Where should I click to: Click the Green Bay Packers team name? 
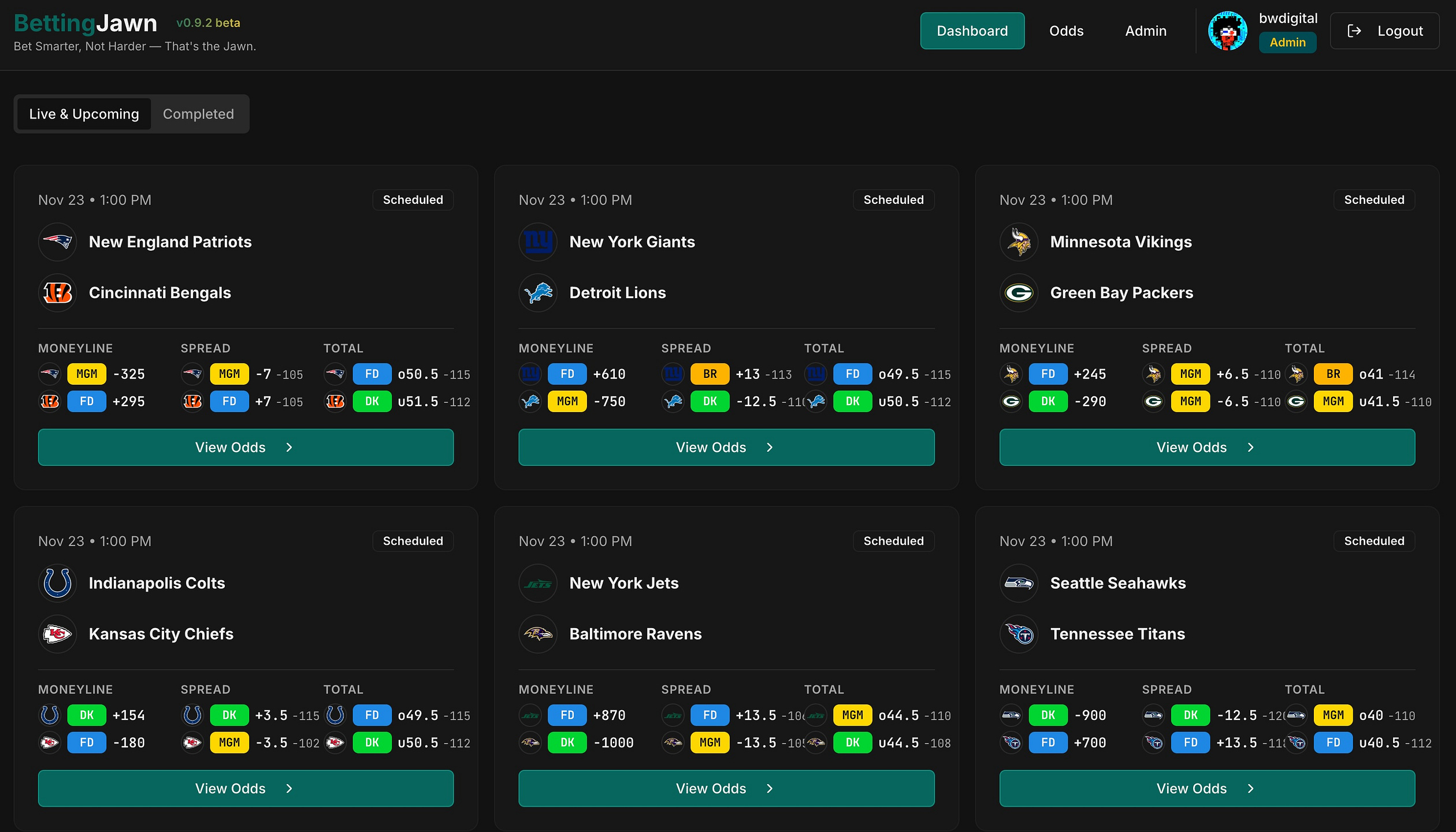1121,293
